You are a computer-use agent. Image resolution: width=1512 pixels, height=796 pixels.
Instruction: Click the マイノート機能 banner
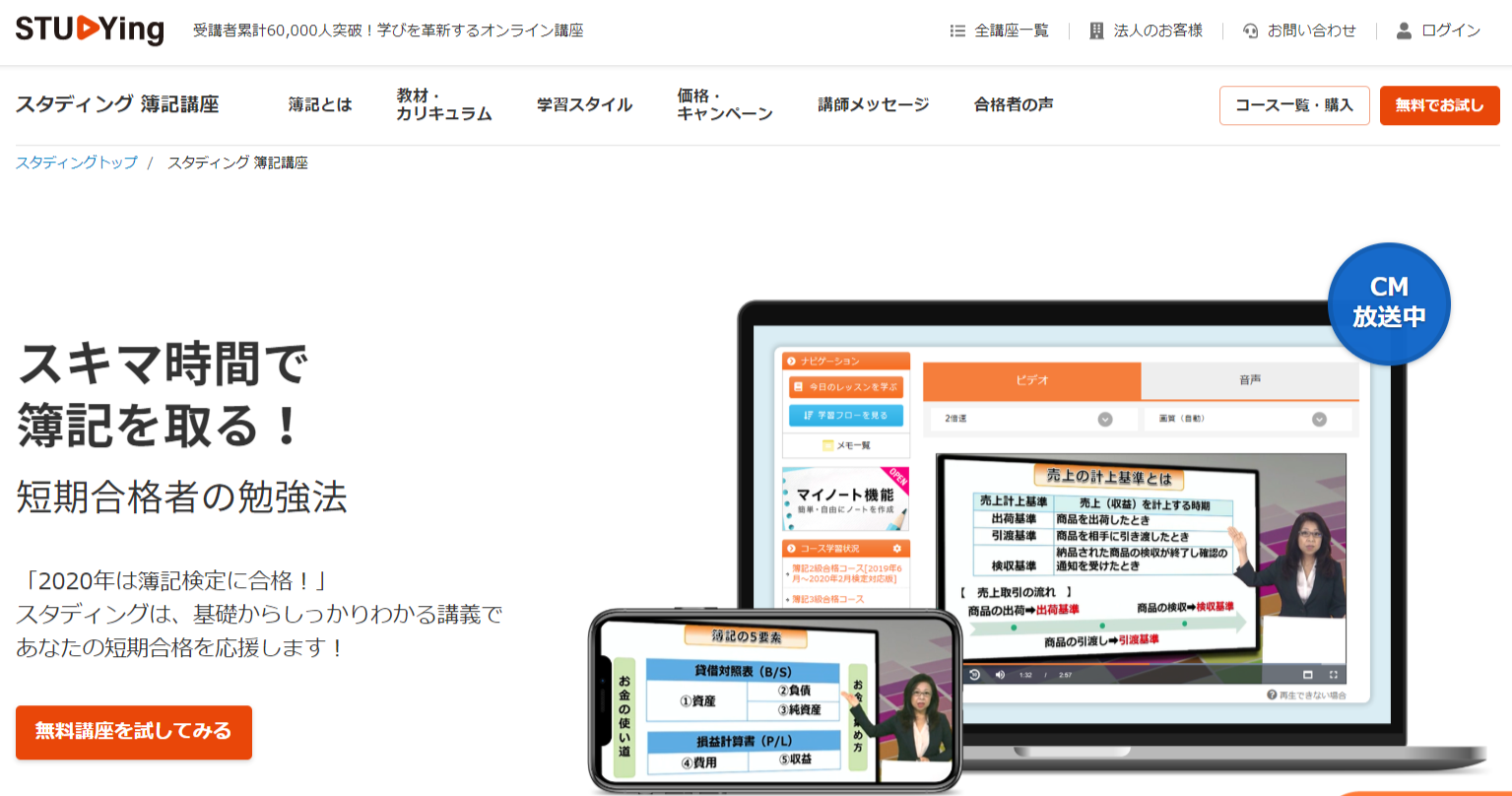coord(846,499)
